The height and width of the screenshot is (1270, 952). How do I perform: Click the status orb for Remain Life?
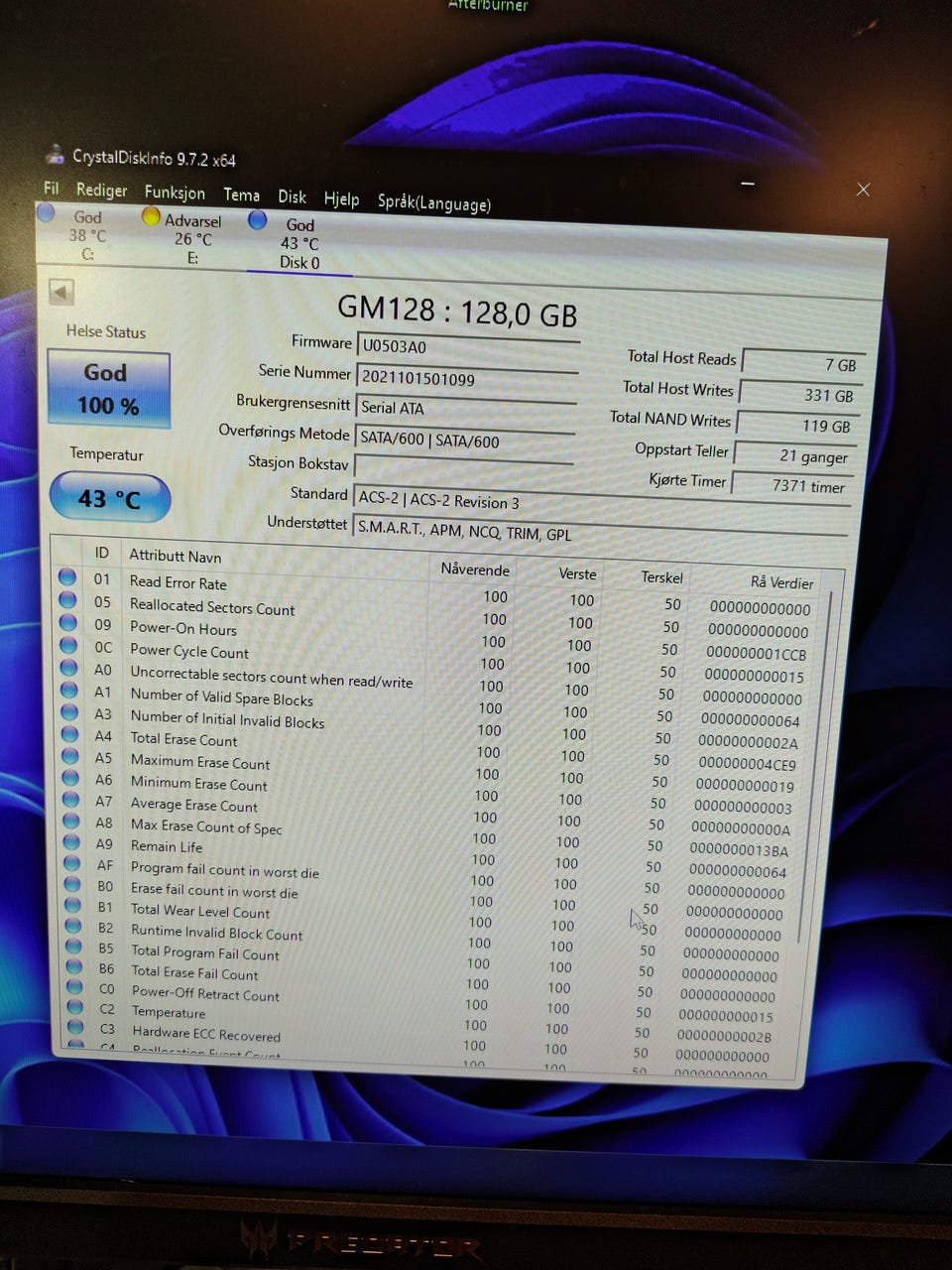pos(71,842)
